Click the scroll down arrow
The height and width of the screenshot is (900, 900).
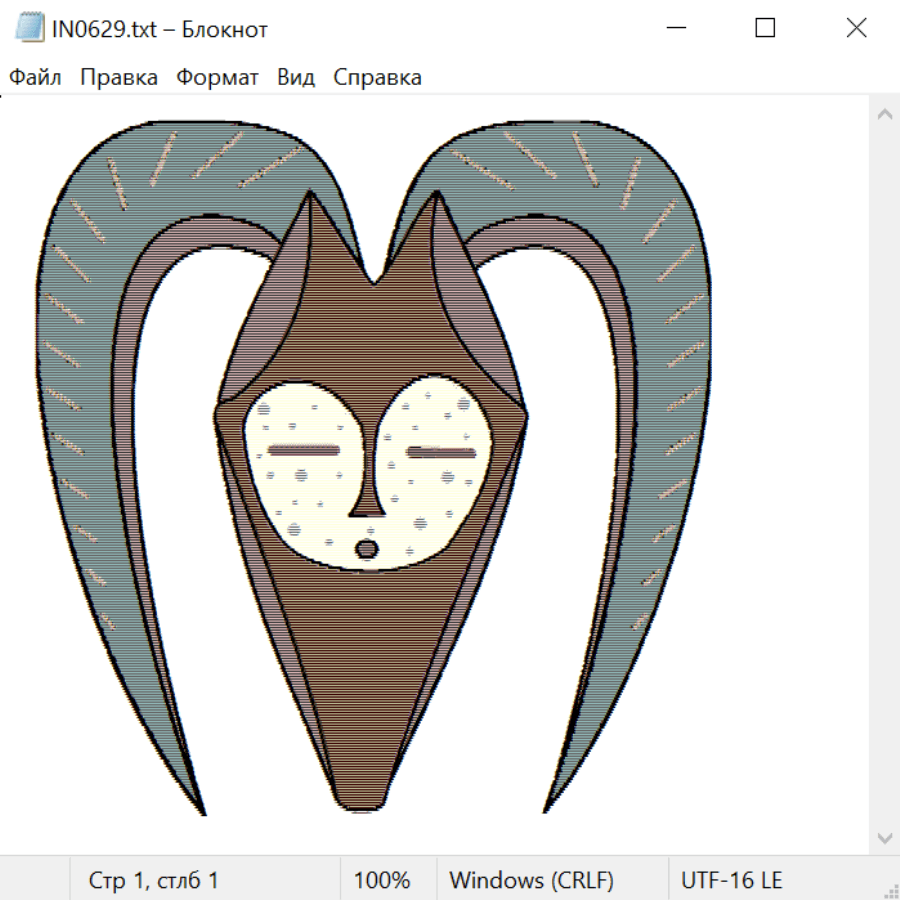884,836
